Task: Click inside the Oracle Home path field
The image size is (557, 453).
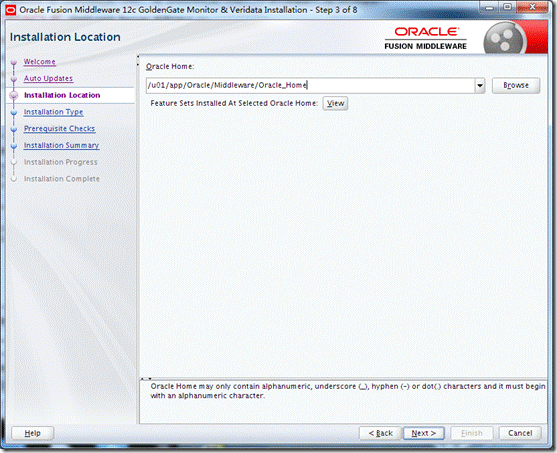Action: [x=310, y=85]
